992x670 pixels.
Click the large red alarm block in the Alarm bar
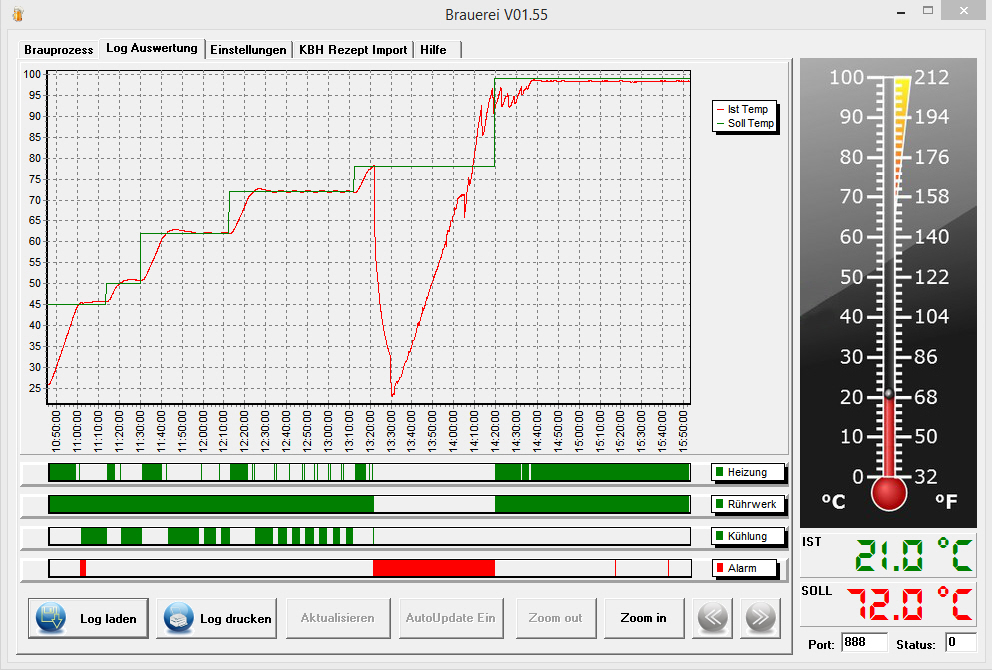(433, 568)
